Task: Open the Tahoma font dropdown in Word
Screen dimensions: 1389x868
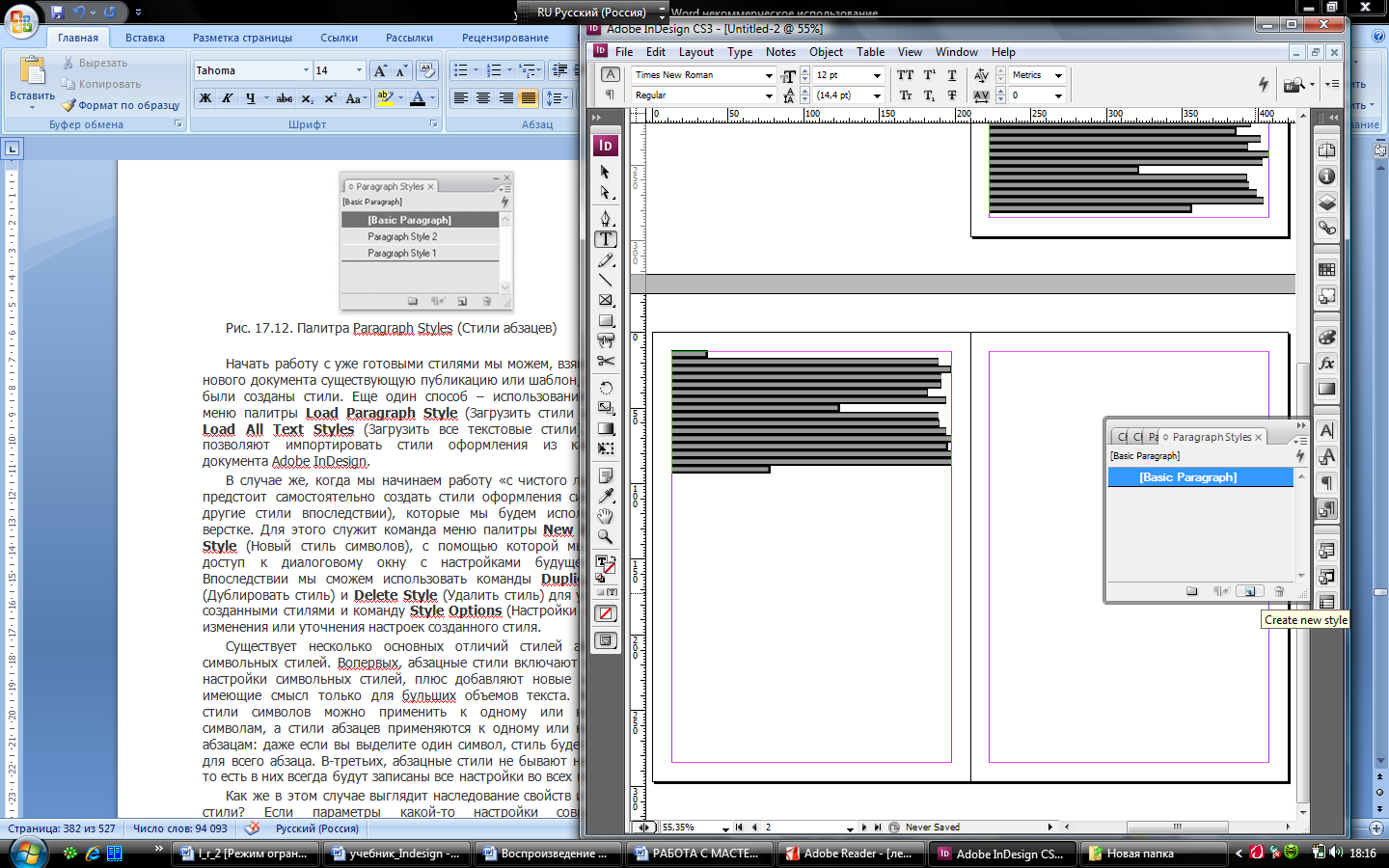Action: click(x=306, y=70)
